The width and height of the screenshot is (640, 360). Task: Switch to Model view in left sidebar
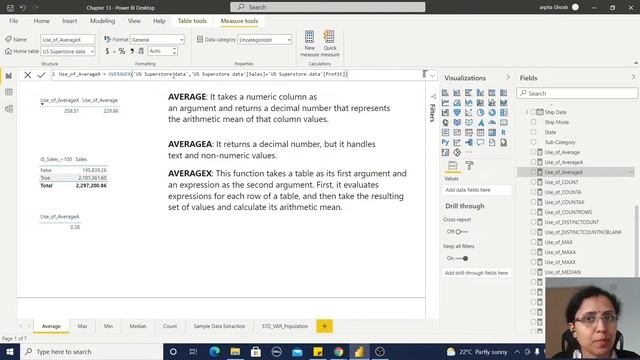[x=9, y=109]
